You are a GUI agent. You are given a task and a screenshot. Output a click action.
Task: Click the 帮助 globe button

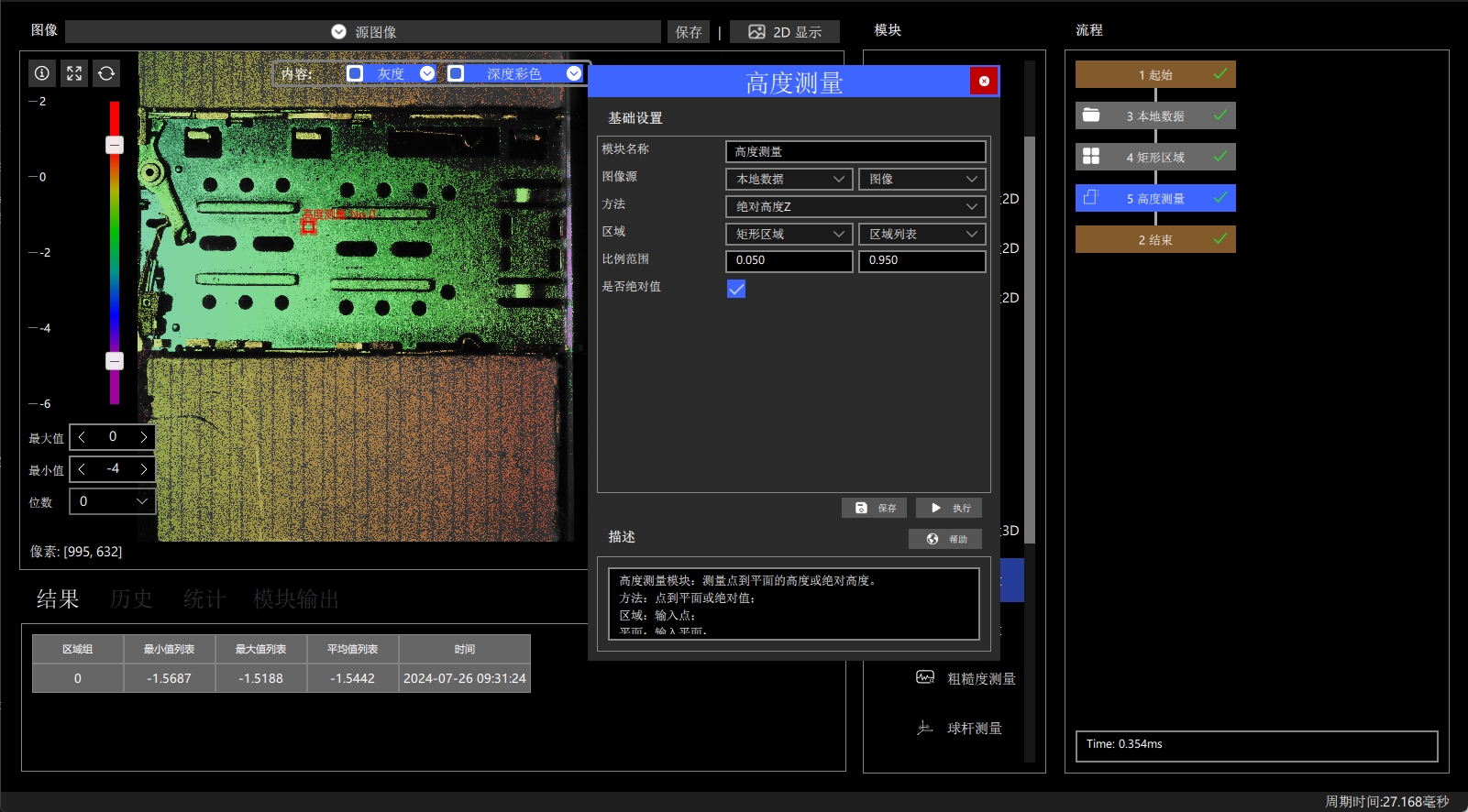[x=945, y=539]
